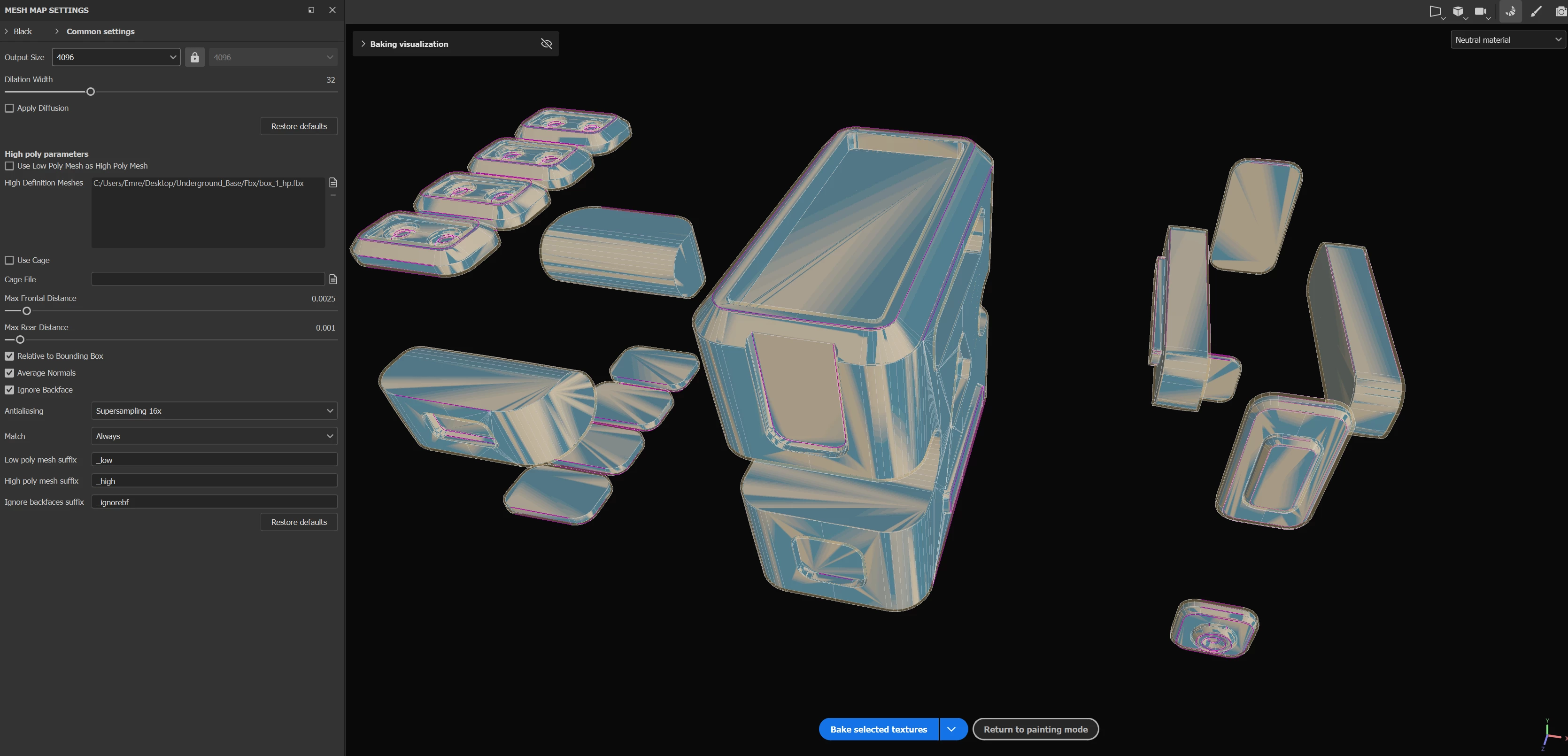
Task: Open the Antialiasing Supersampling 16x dropdown
Action: [x=214, y=411]
